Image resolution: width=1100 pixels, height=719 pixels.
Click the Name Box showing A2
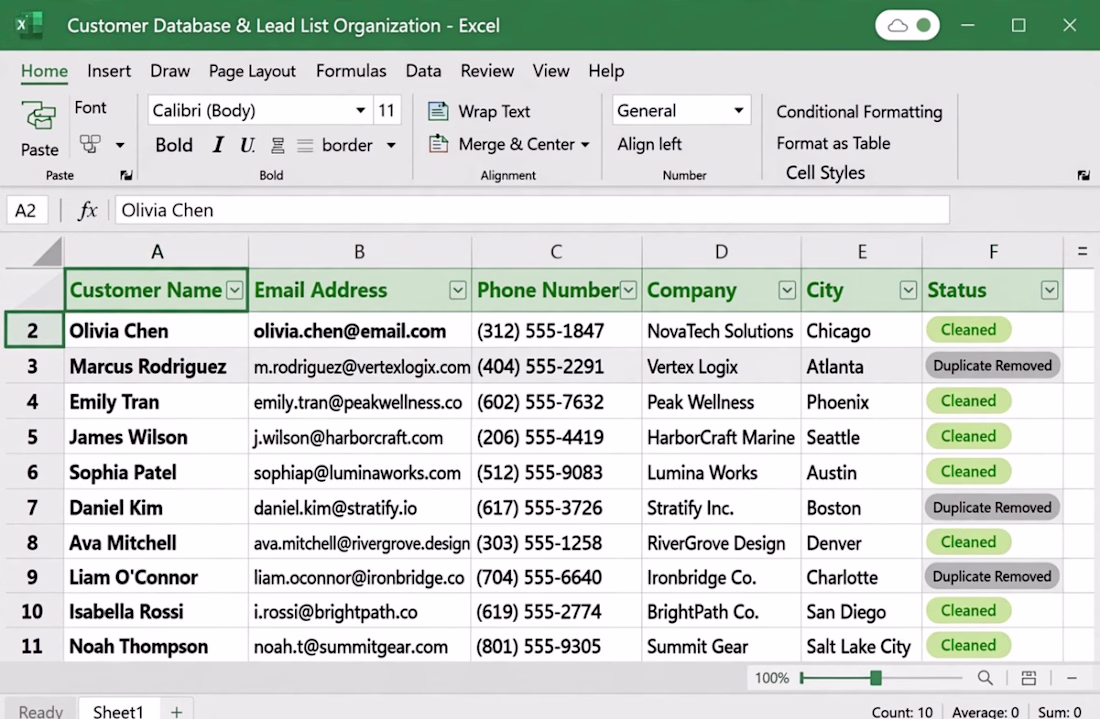[x=26, y=210]
